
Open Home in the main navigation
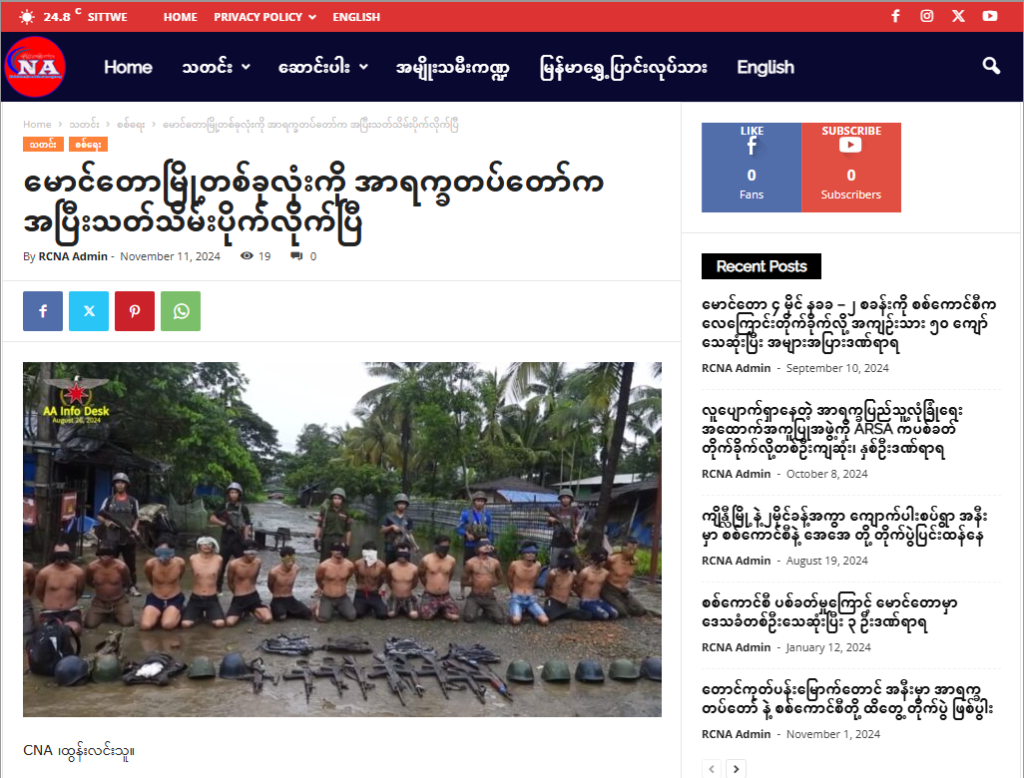(x=128, y=67)
